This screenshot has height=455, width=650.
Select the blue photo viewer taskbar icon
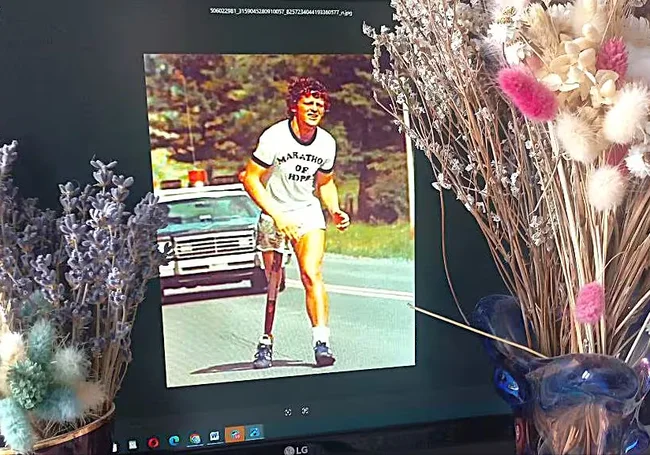pyautogui.click(x=255, y=432)
